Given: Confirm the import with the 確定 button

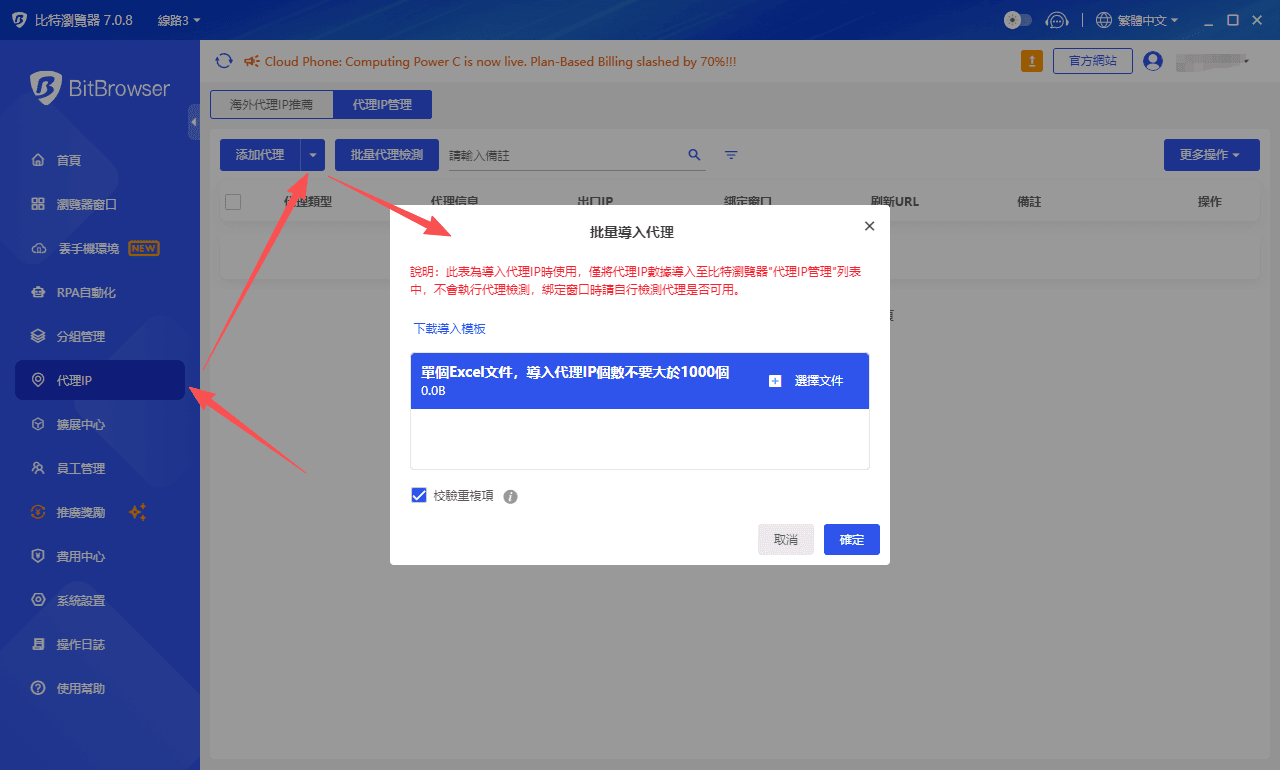Looking at the screenshot, I should click(x=851, y=539).
